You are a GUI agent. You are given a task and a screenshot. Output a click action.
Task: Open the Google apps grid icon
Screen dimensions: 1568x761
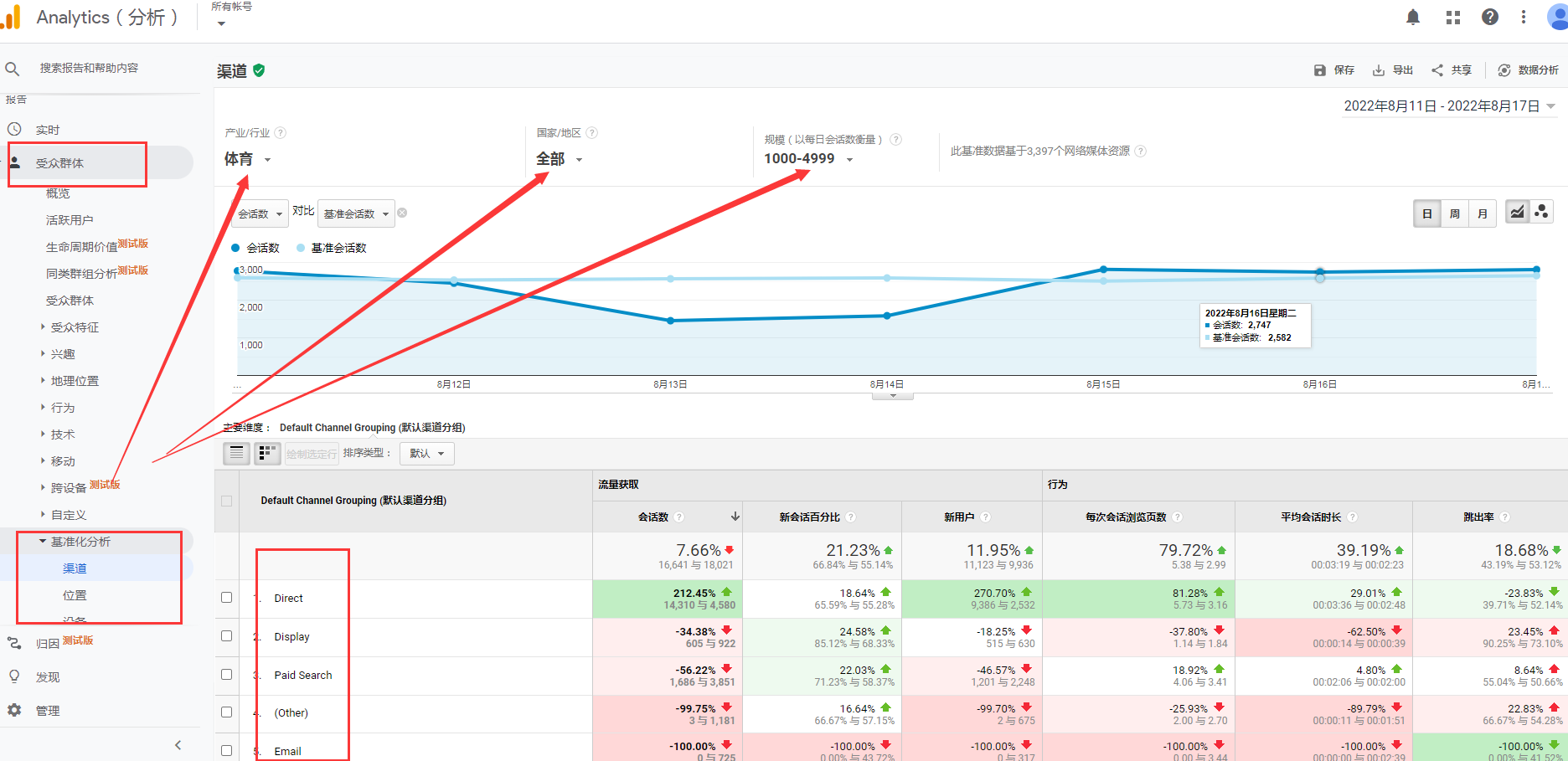pyautogui.click(x=1453, y=18)
